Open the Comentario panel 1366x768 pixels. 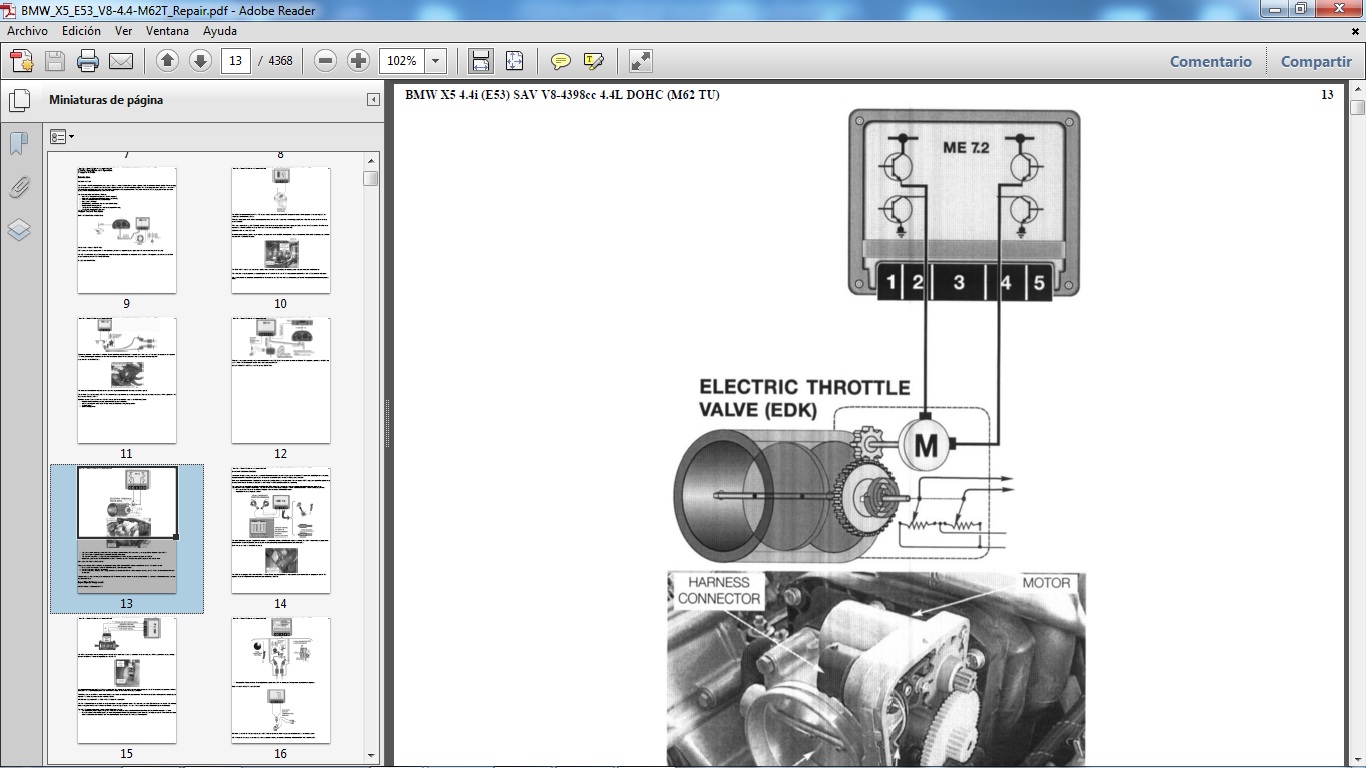click(1211, 61)
